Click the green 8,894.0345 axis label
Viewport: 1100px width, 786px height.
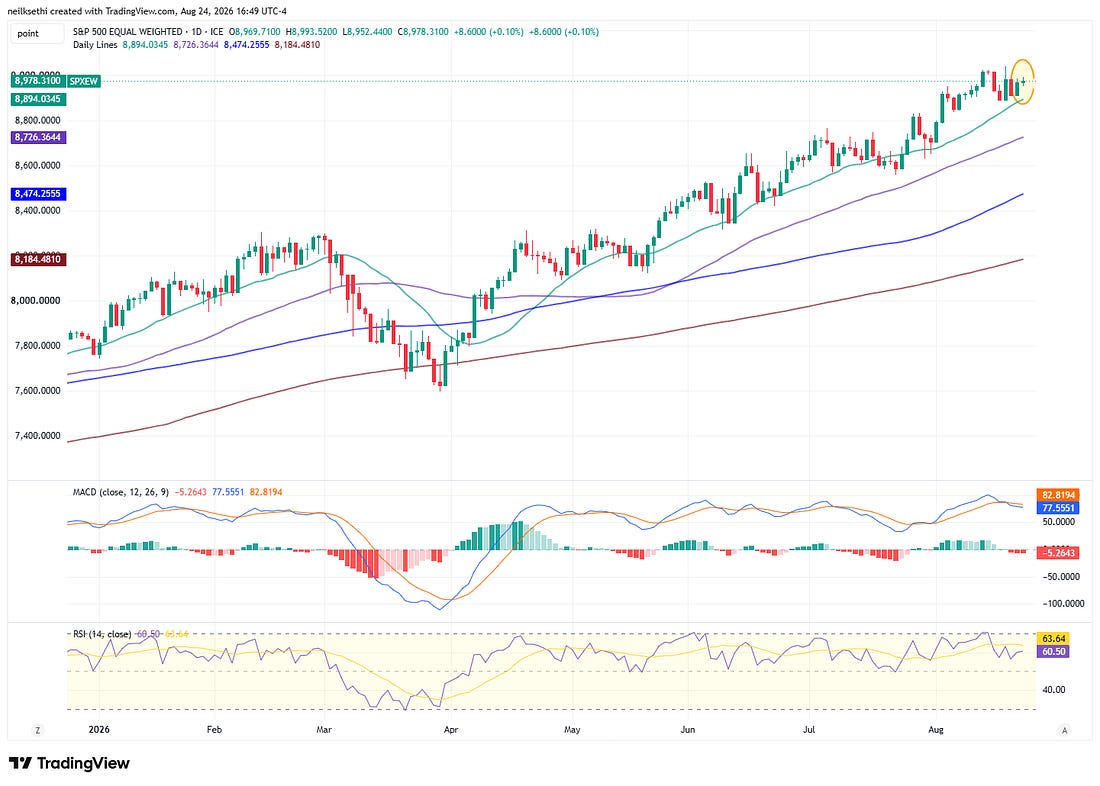38,100
